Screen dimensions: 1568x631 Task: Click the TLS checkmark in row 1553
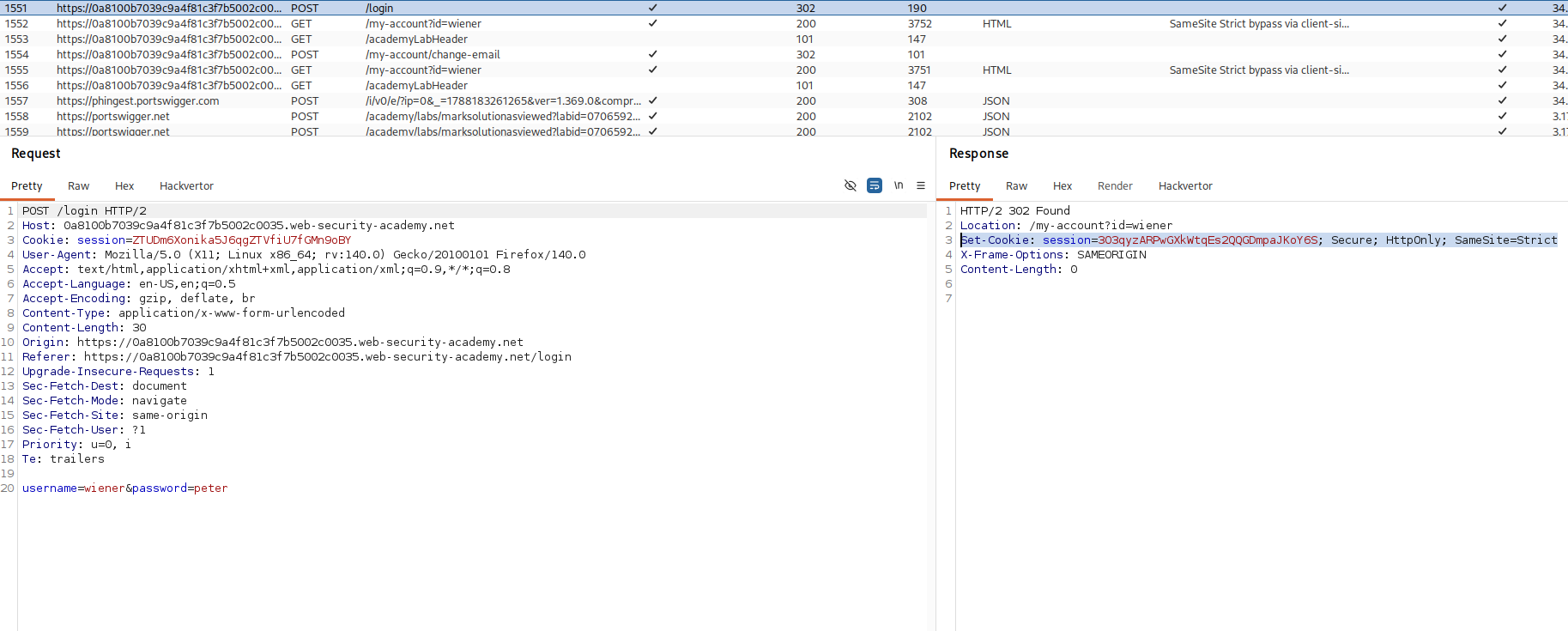[1502, 39]
